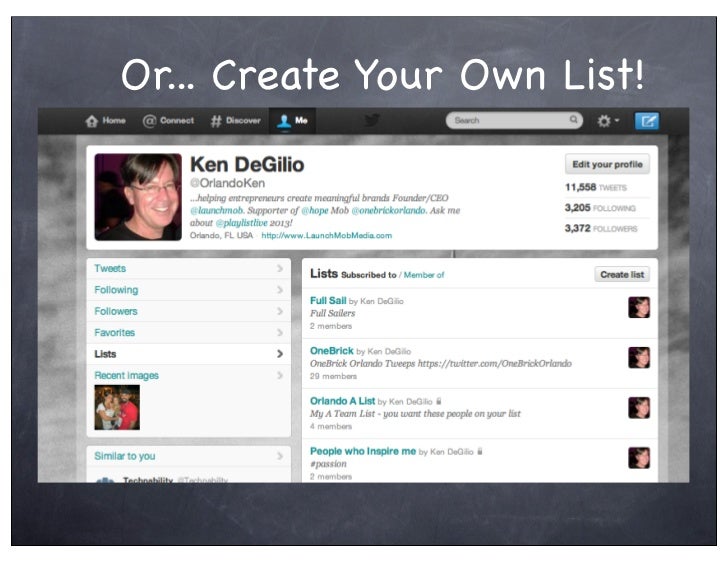Click the @hope mention in bio
The height and width of the screenshot is (563, 728).
coord(315,211)
